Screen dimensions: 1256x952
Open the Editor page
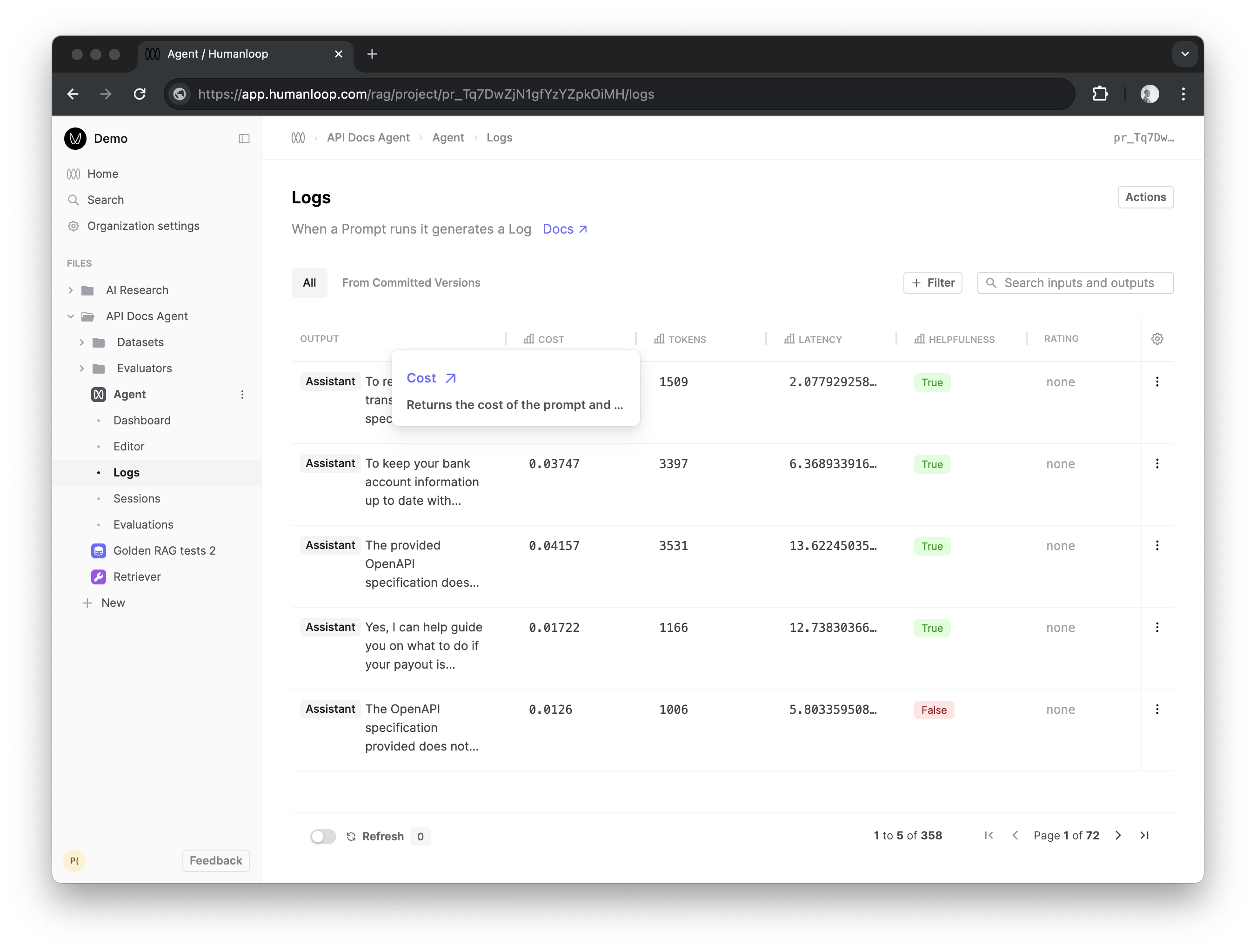click(129, 447)
